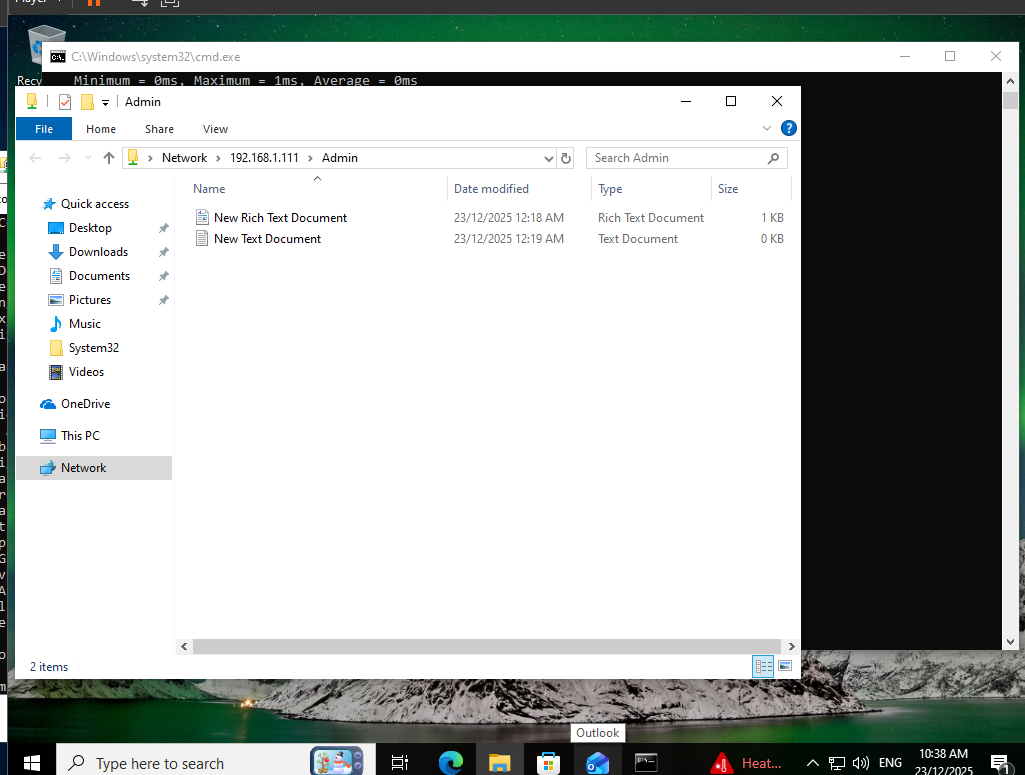
Task: Open Explorer help question mark icon
Action: point(789,128)
